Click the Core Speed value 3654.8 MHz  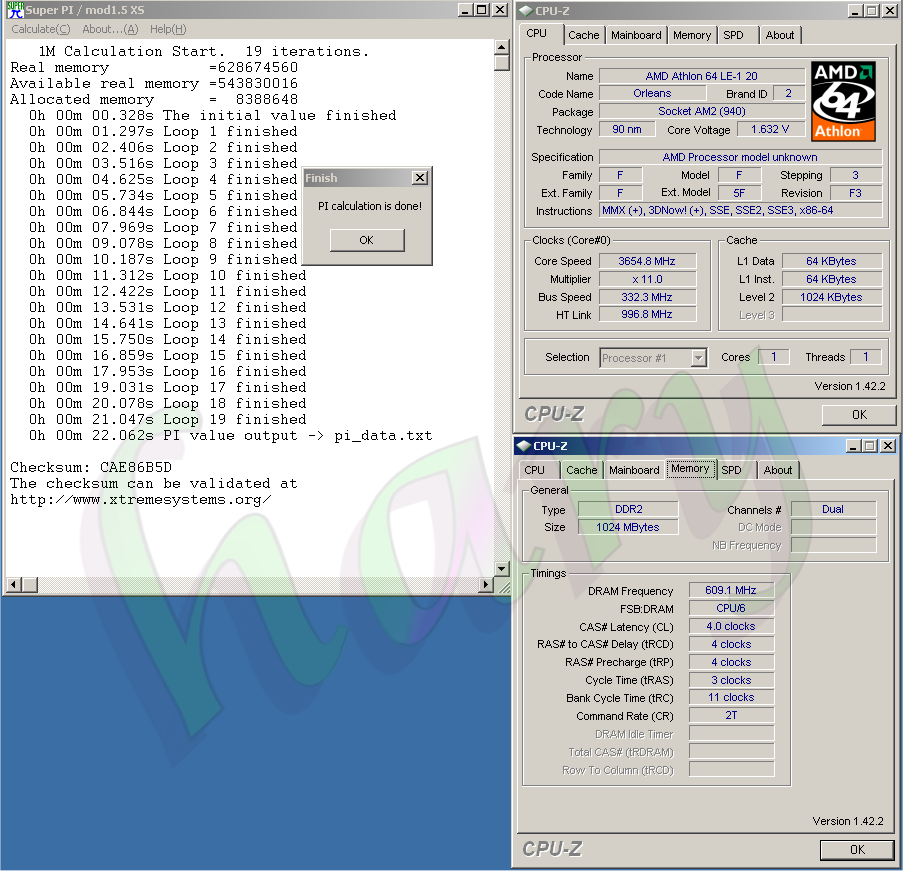coord(647,261)
